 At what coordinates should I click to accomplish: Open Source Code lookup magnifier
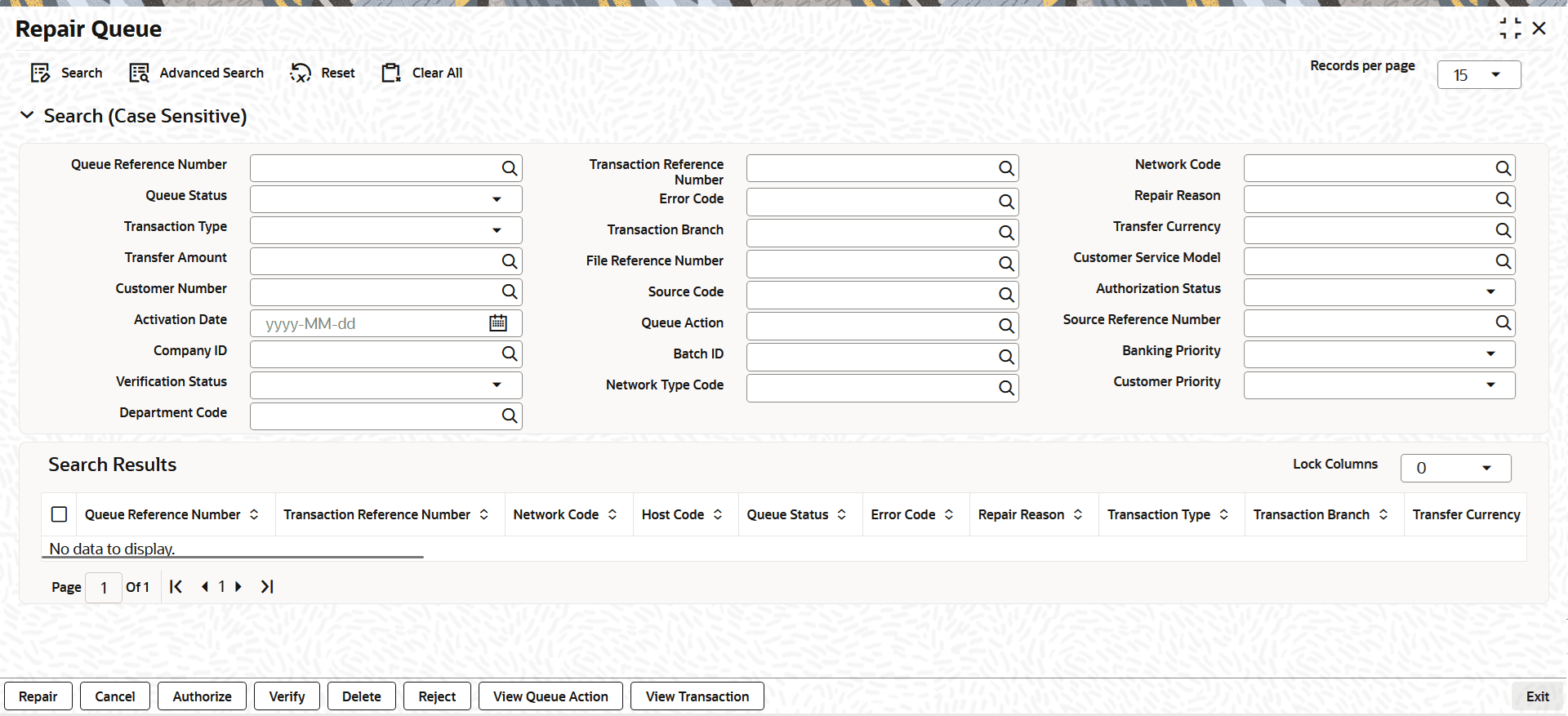click(1006, 296)
